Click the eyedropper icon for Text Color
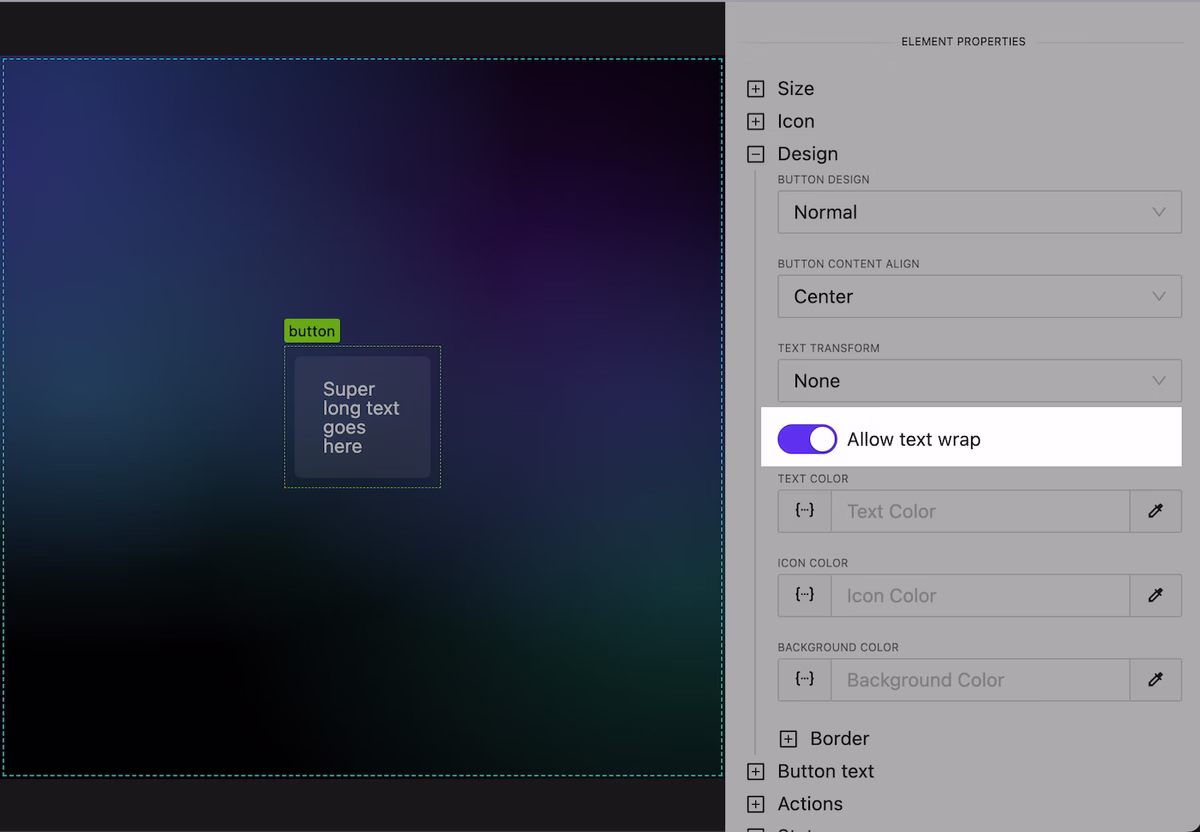This screenshot has width=1200, height=832. coord(1156,511)
